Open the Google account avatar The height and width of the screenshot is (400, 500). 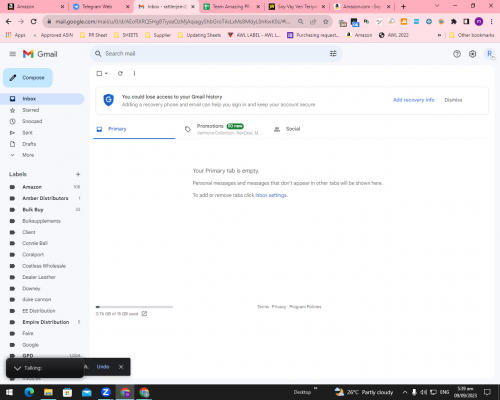[490, 54]
